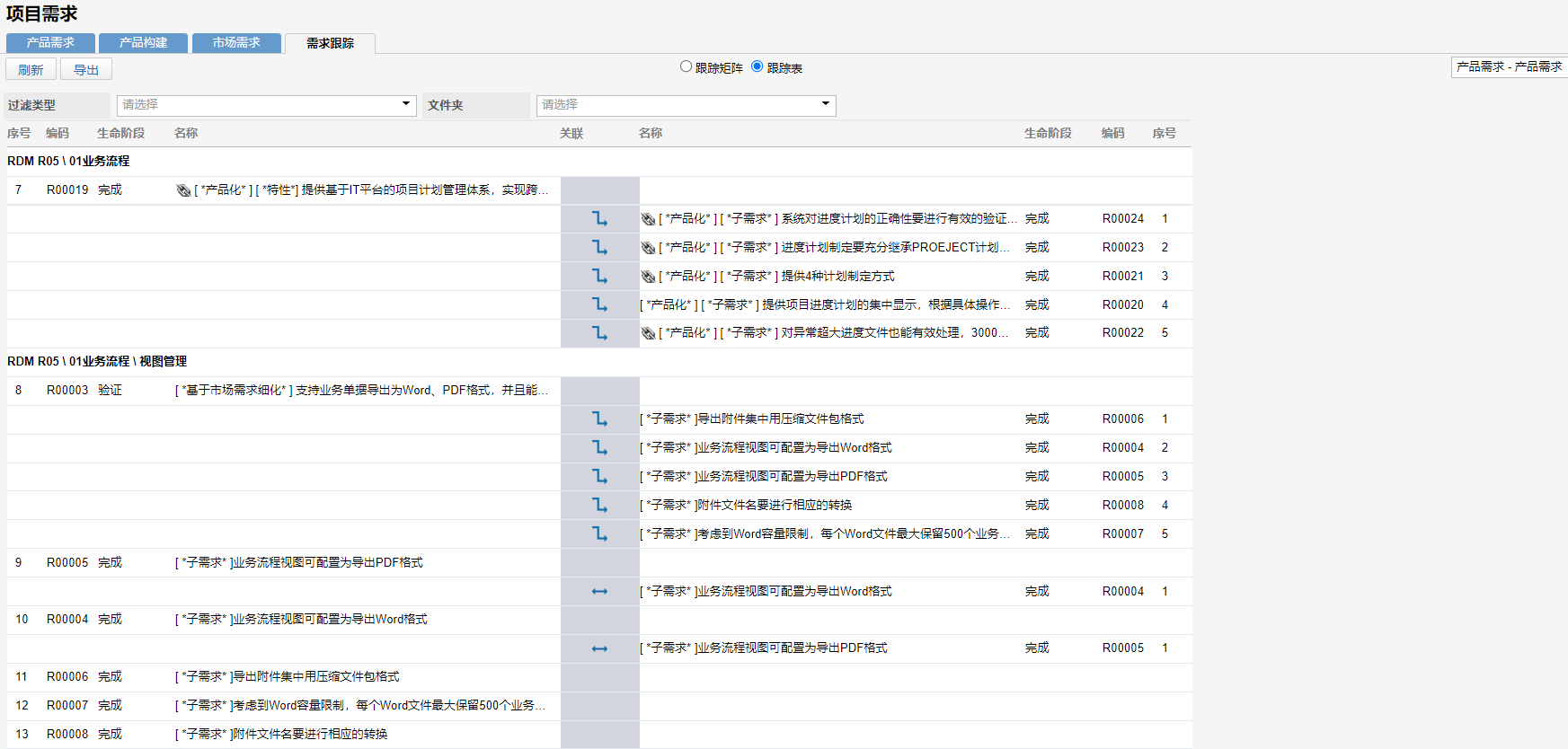This screenshot has width=1568, height=749.
Task: Click the link arrow icon for R00022
Action: coord(599,332)
